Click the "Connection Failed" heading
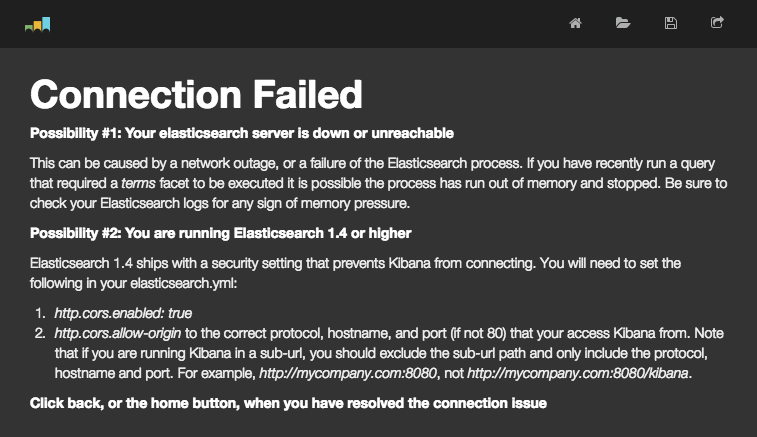This screenshot has height=437, width=757. 196,95
